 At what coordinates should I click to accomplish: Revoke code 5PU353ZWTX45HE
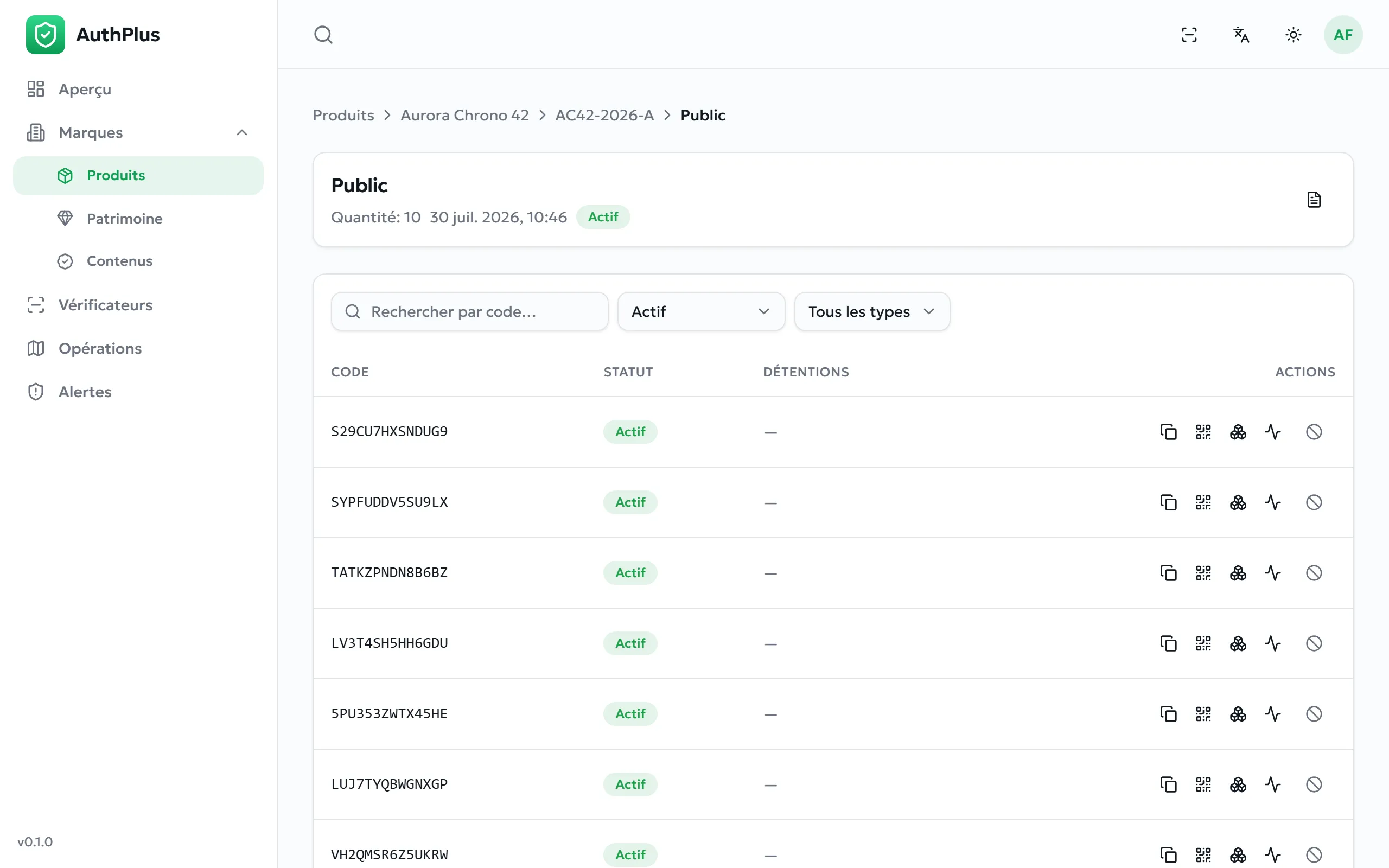[1314, 714]
